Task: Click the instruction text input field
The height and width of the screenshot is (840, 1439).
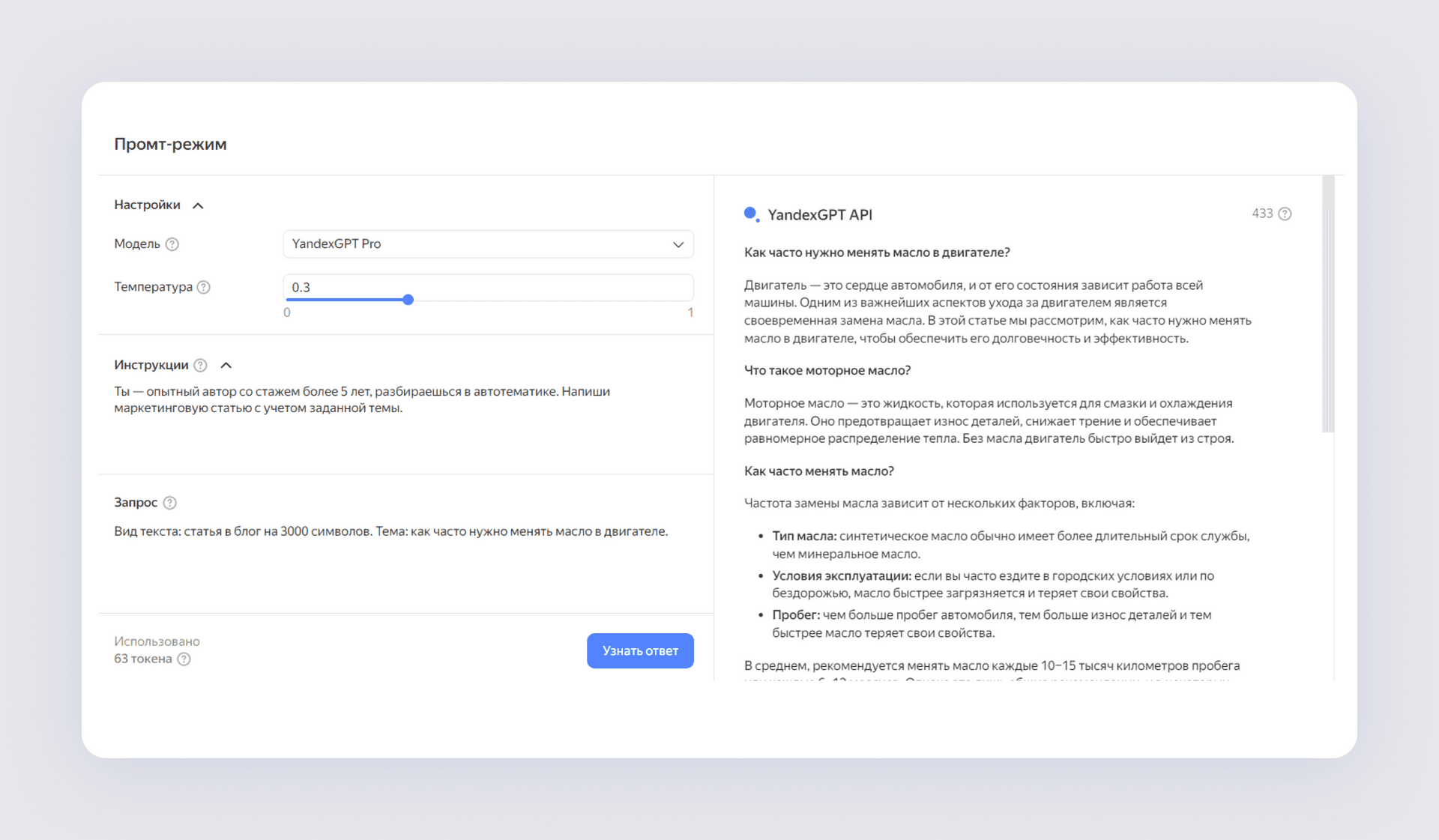Action: point(400,420)
